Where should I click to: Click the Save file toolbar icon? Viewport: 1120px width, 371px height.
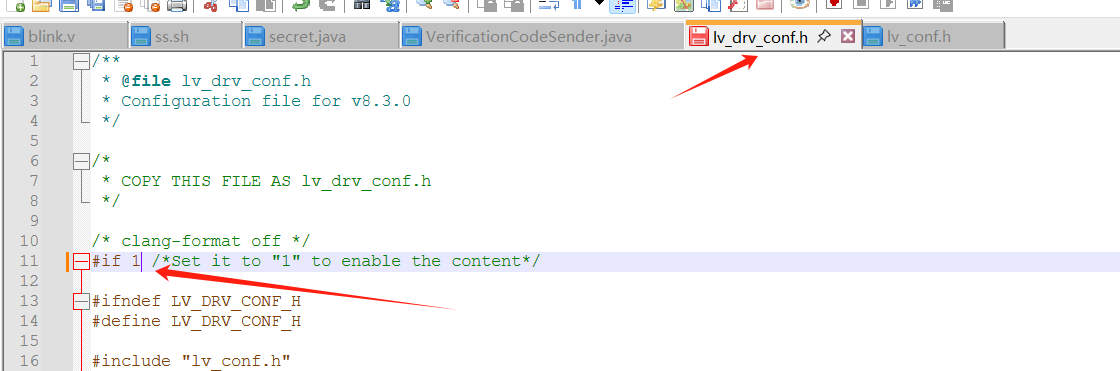pyautogui.click(x=69, y=6)
